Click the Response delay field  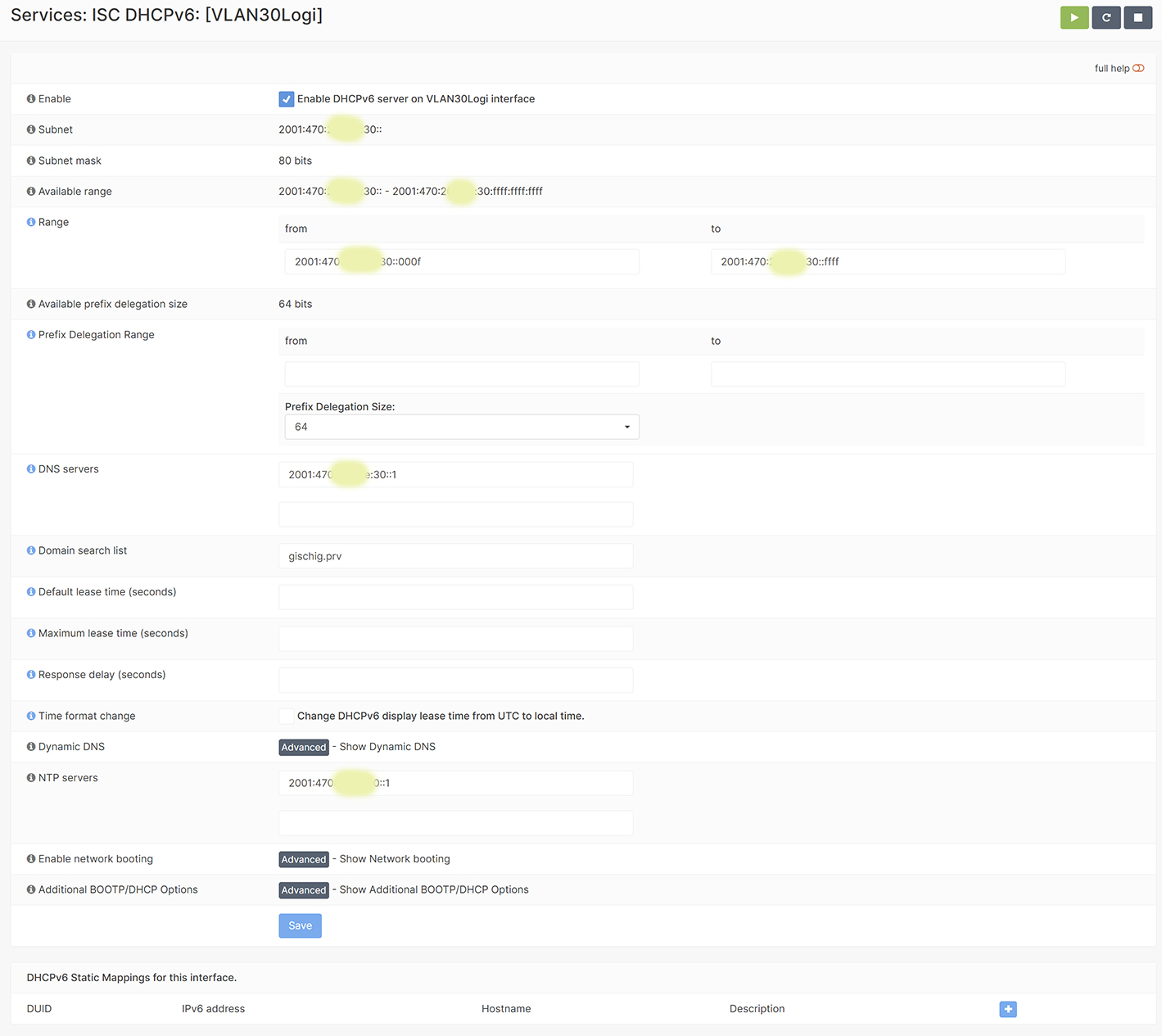(456, 680)
